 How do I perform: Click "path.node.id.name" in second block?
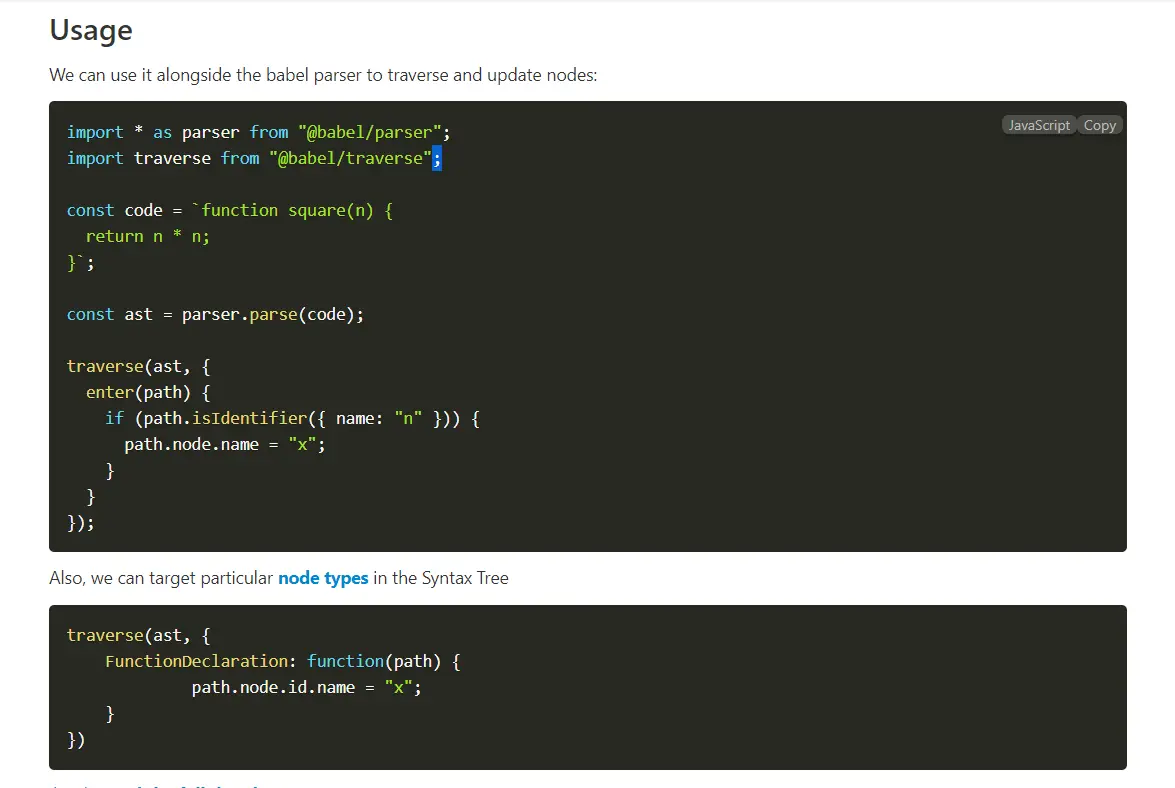click(274, 688)
